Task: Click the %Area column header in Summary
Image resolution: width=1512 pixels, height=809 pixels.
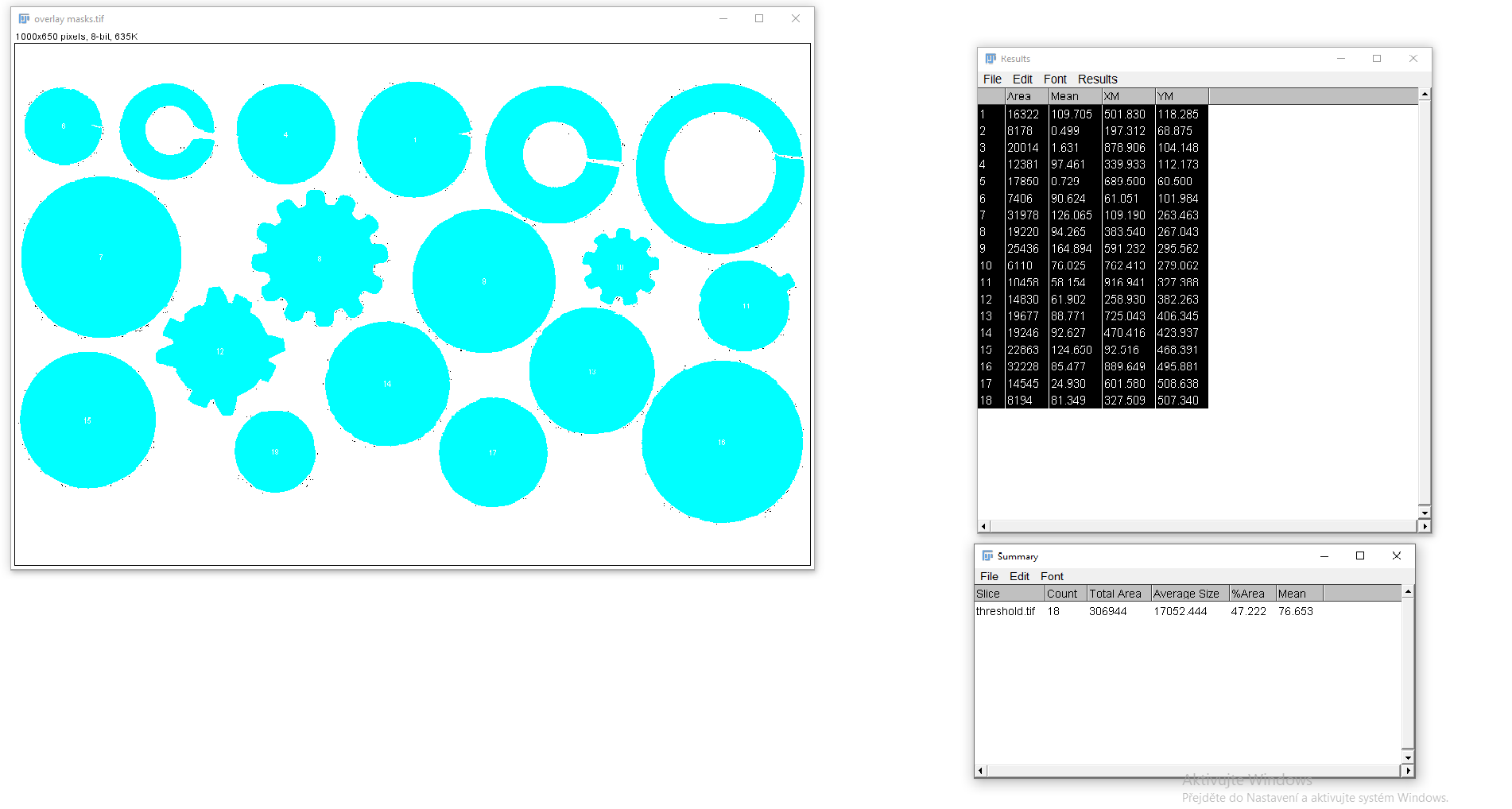Action: click(1251, 594)
